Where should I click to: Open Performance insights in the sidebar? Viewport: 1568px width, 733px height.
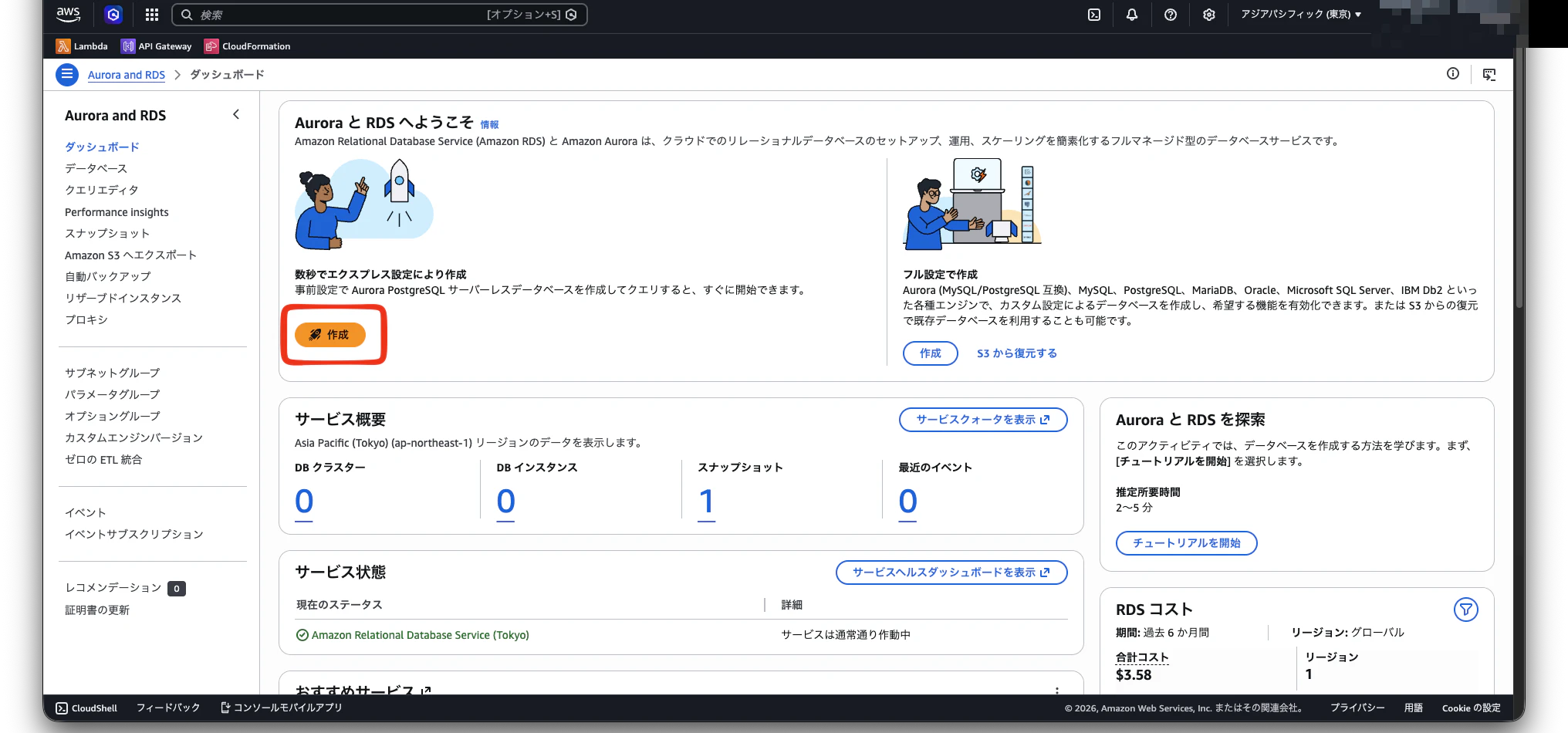click(117, 212)
